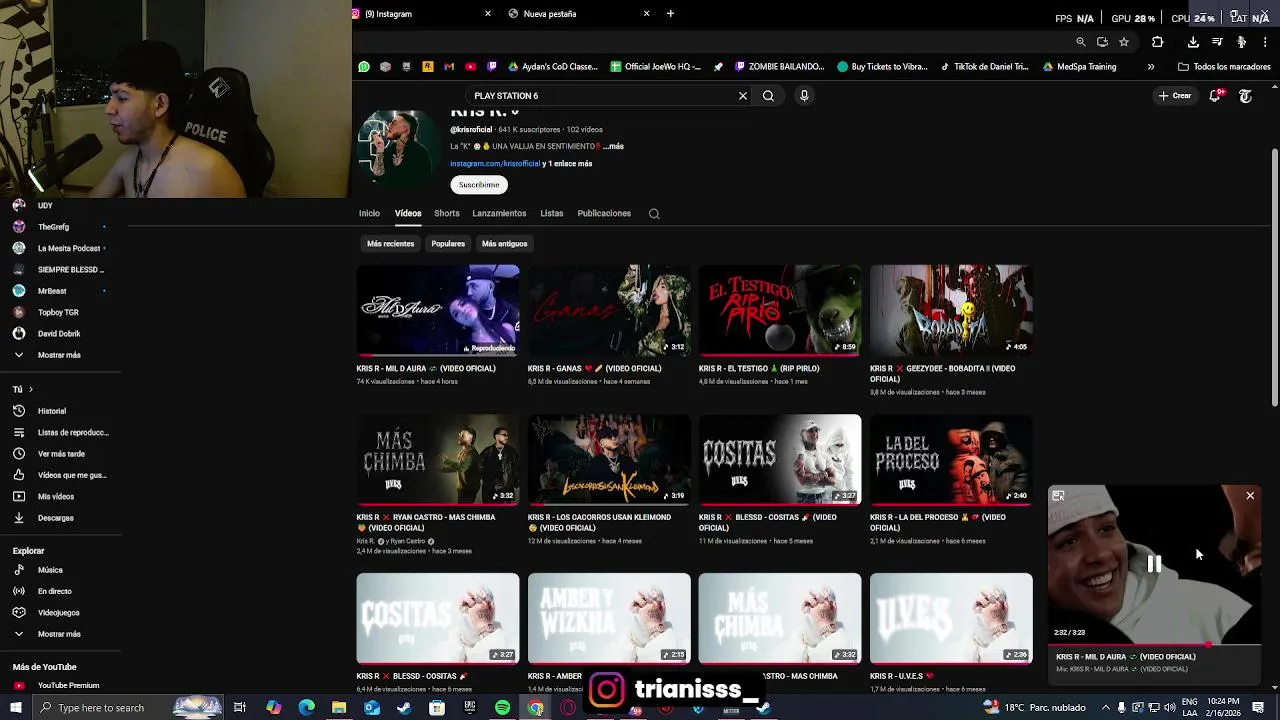Close the Instagram browser tab

(x=488, y=14)
